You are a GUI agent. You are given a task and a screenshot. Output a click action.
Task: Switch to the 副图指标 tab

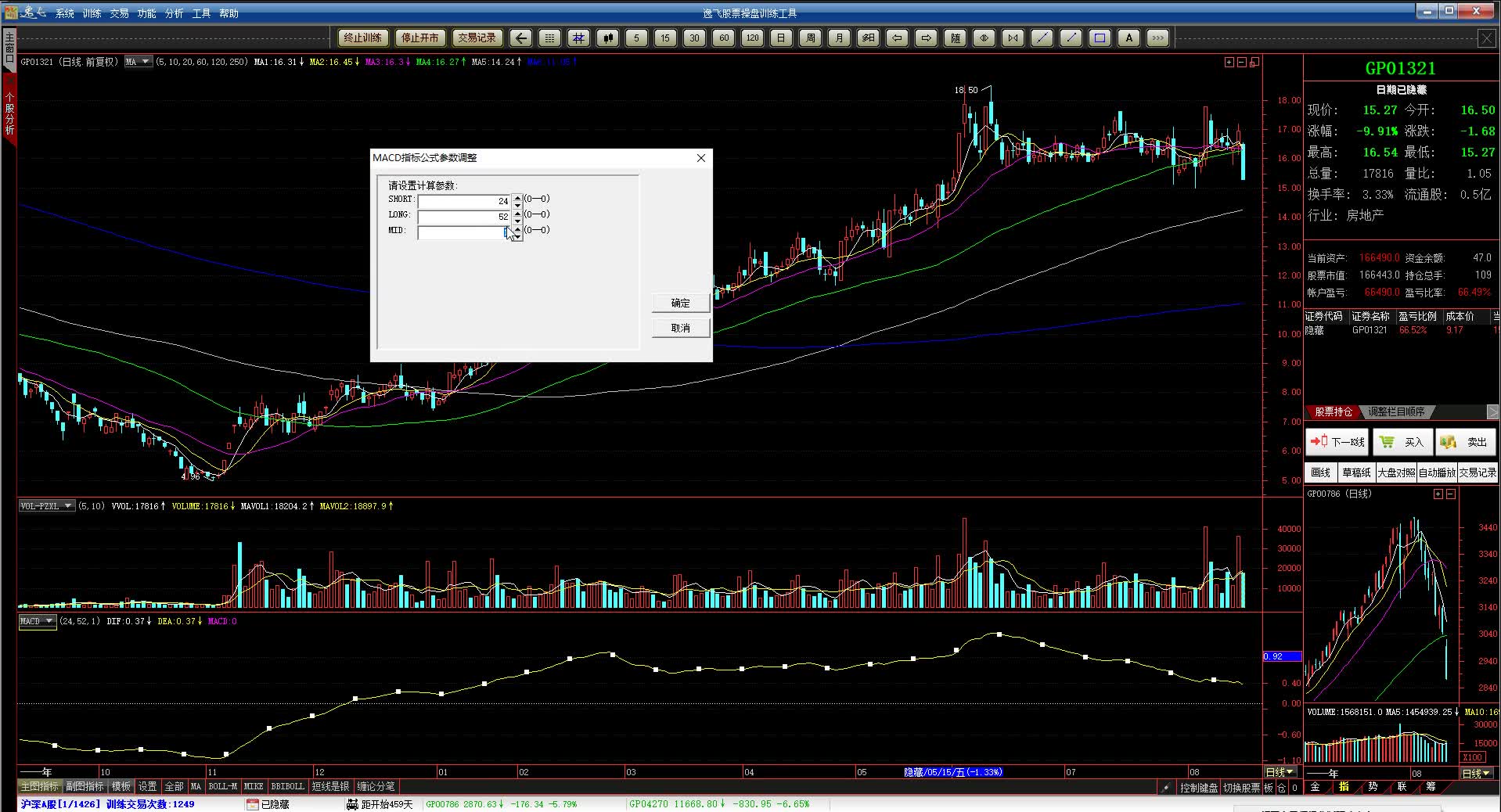click(x=85, y=786)
